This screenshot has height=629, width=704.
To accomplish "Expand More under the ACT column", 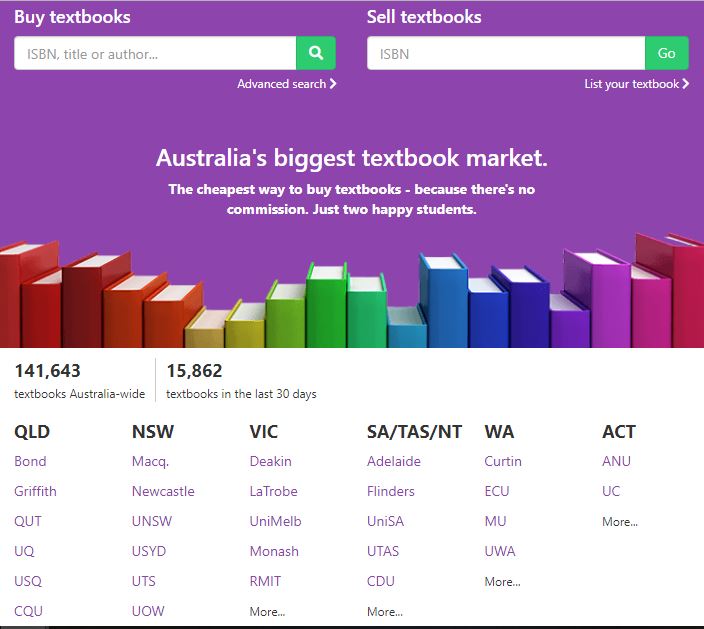I will 620,521.
